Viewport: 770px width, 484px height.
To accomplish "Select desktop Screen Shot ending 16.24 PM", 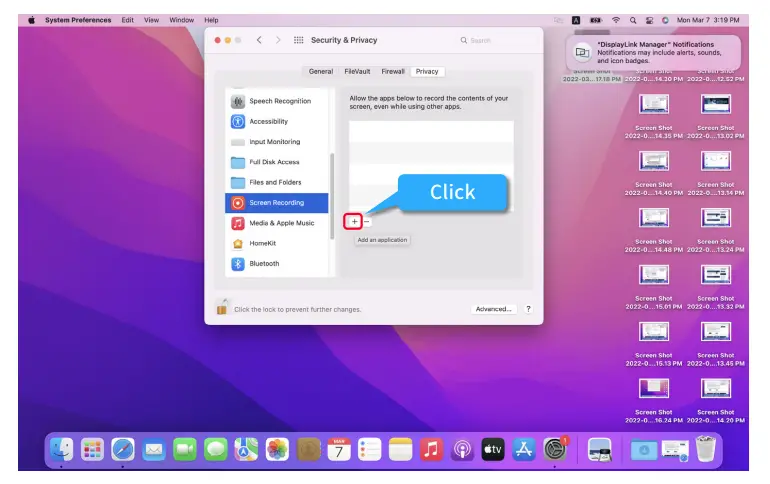I will click(654, 401).
